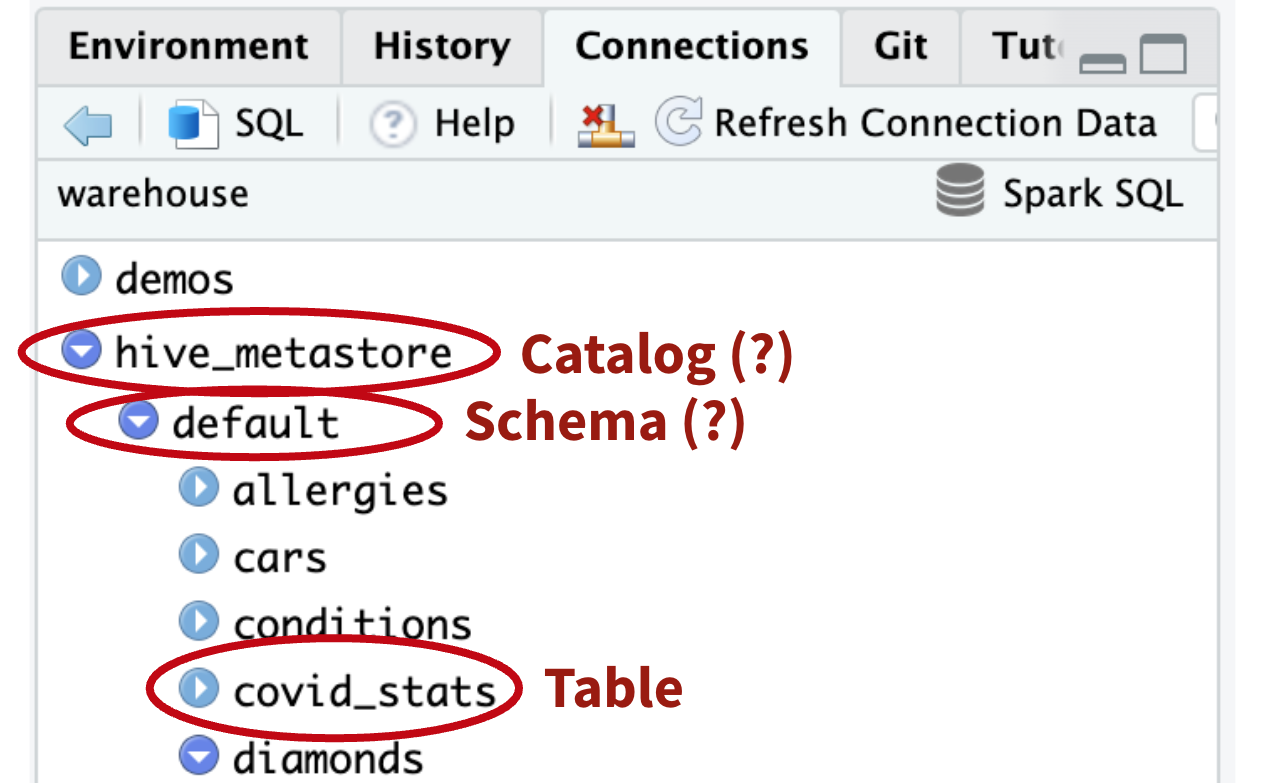Switch to the History tab
Viewport: 1269px width, 783px height.
442,47
